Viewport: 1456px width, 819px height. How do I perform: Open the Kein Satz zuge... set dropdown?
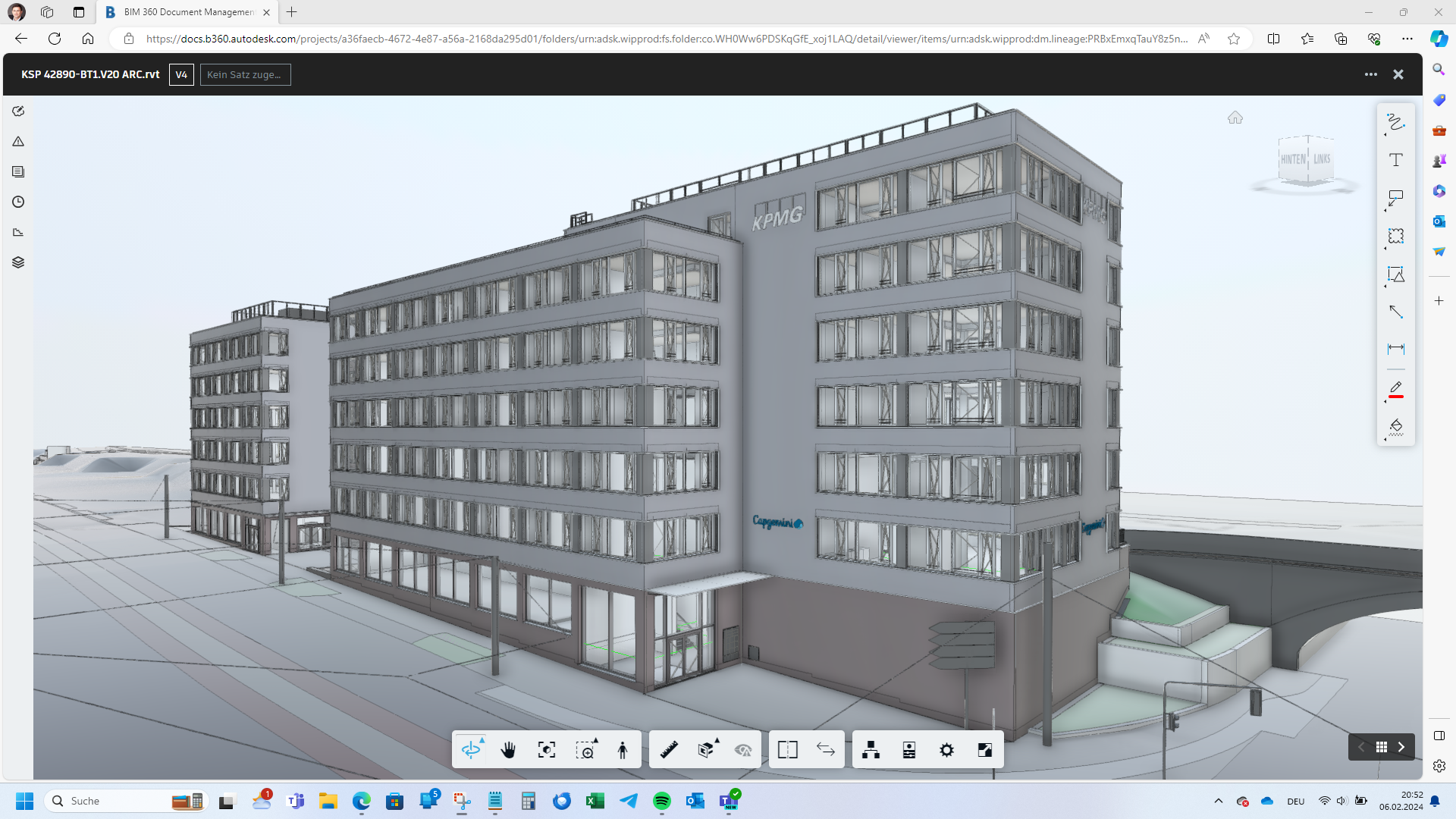click(245, 74)
